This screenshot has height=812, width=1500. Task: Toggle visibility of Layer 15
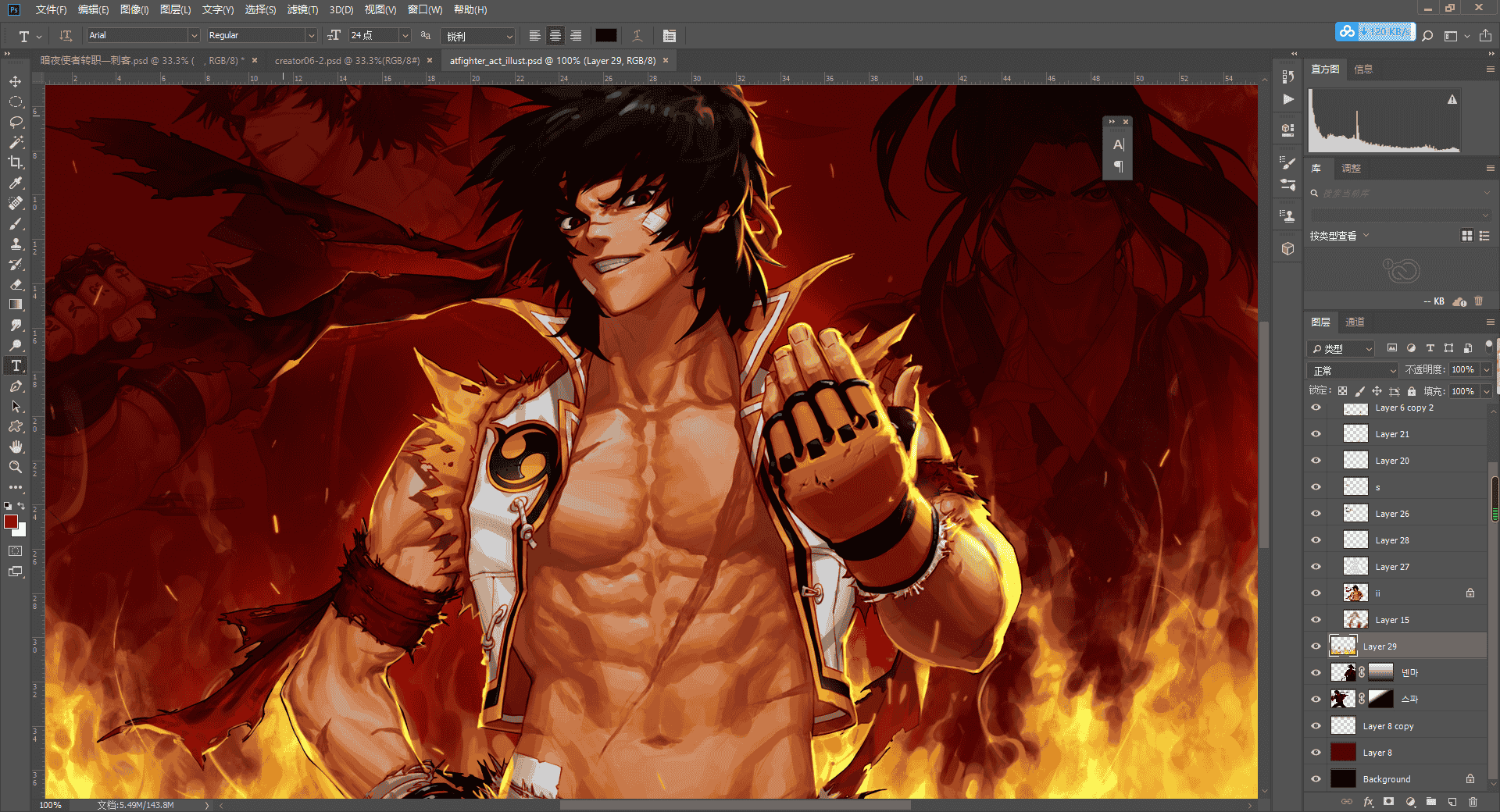coord(1316,620)
